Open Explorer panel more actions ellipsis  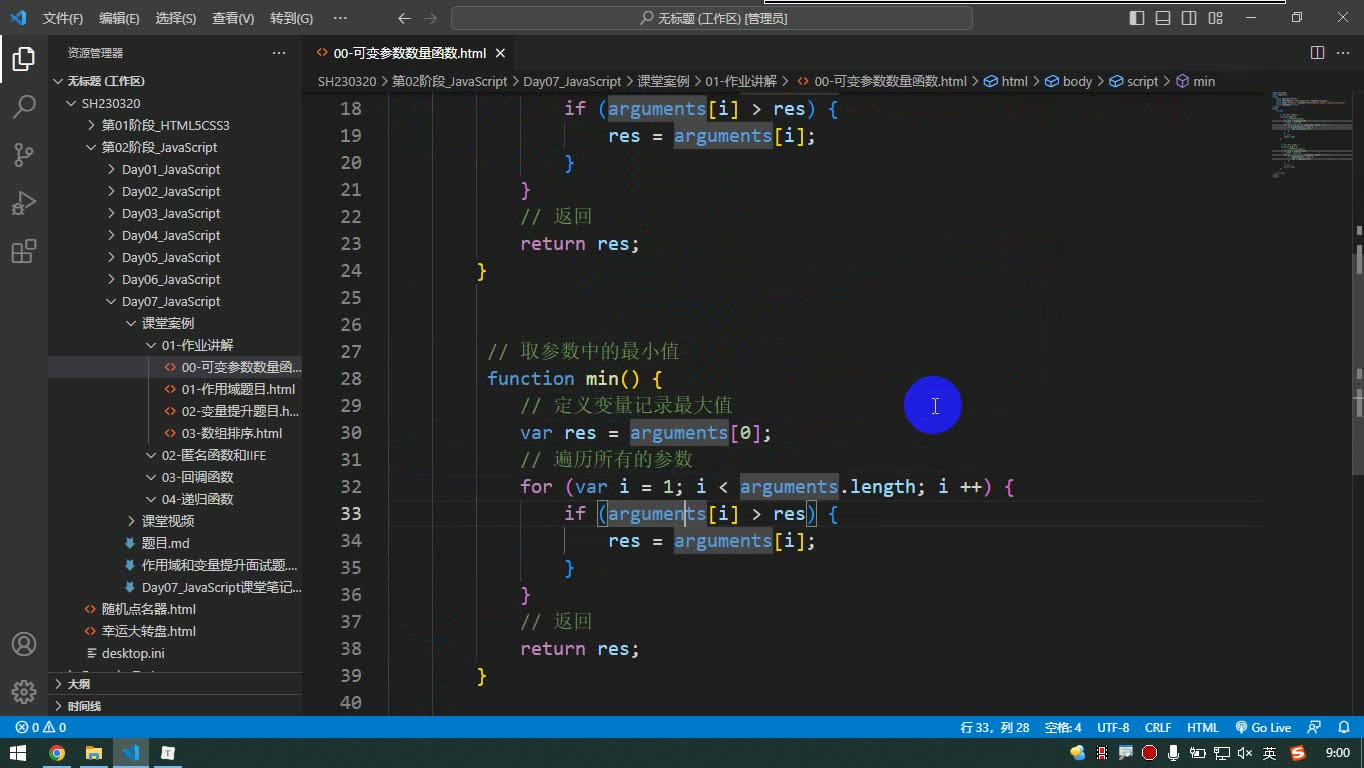point(279,53)
